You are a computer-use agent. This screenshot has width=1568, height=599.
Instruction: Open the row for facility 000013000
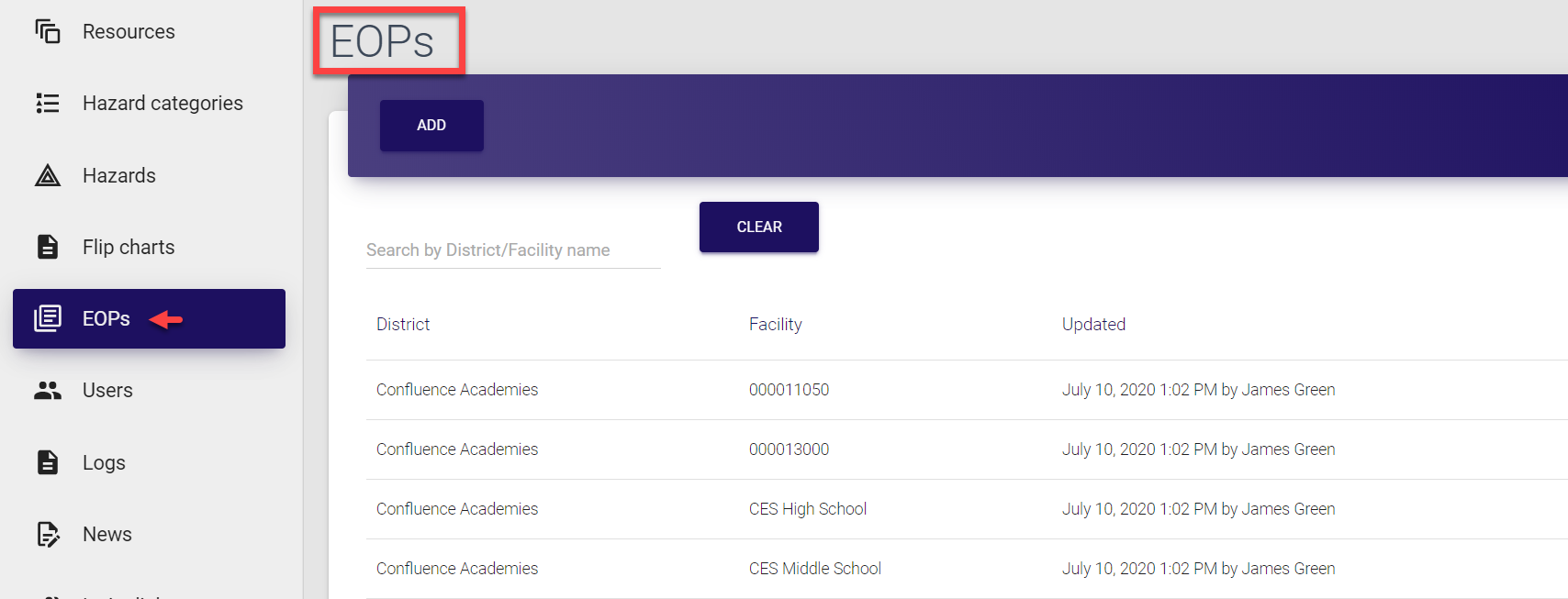tap(789, 449)
